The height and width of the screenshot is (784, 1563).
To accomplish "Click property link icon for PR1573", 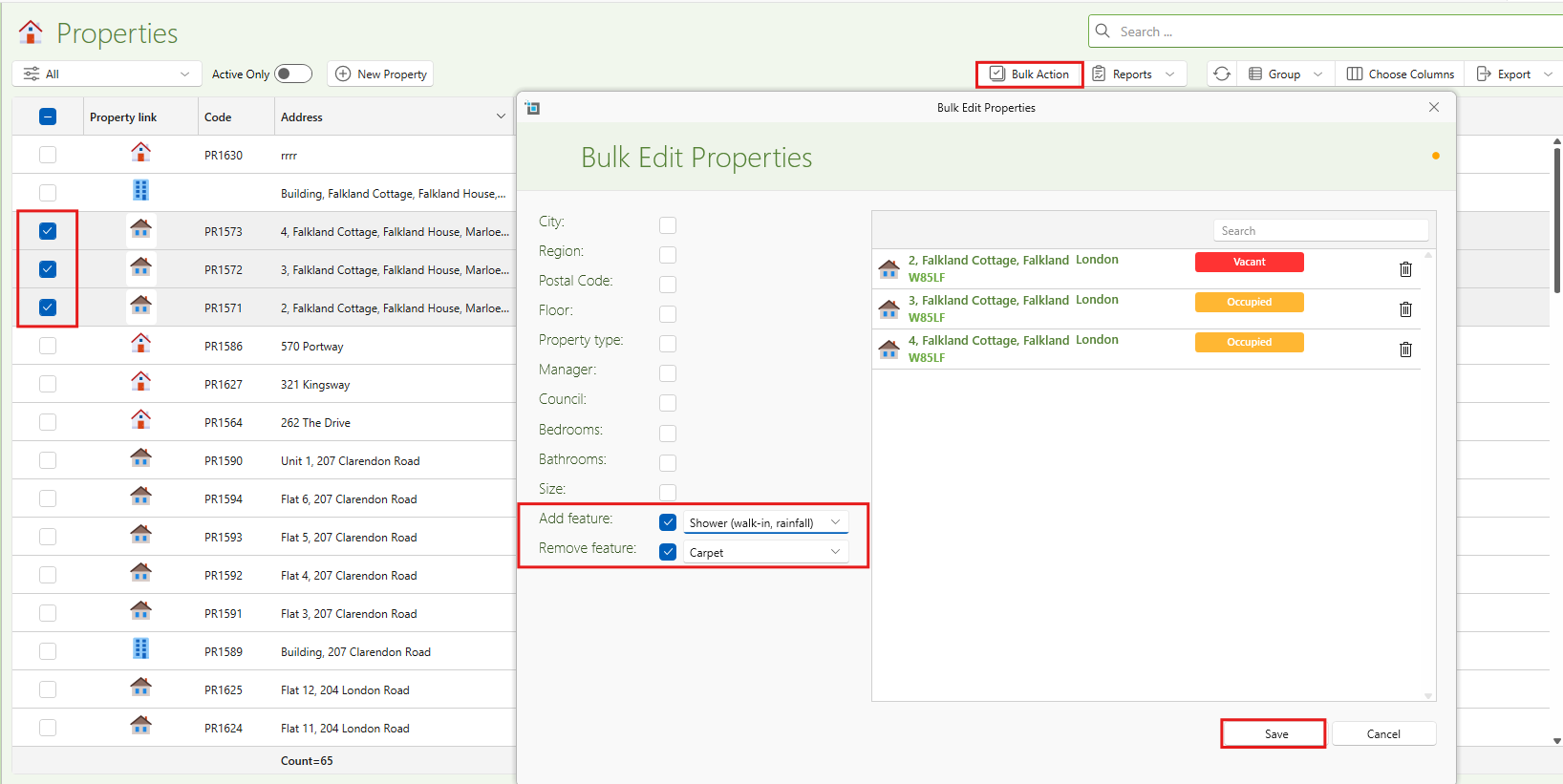I will (140, 228).
